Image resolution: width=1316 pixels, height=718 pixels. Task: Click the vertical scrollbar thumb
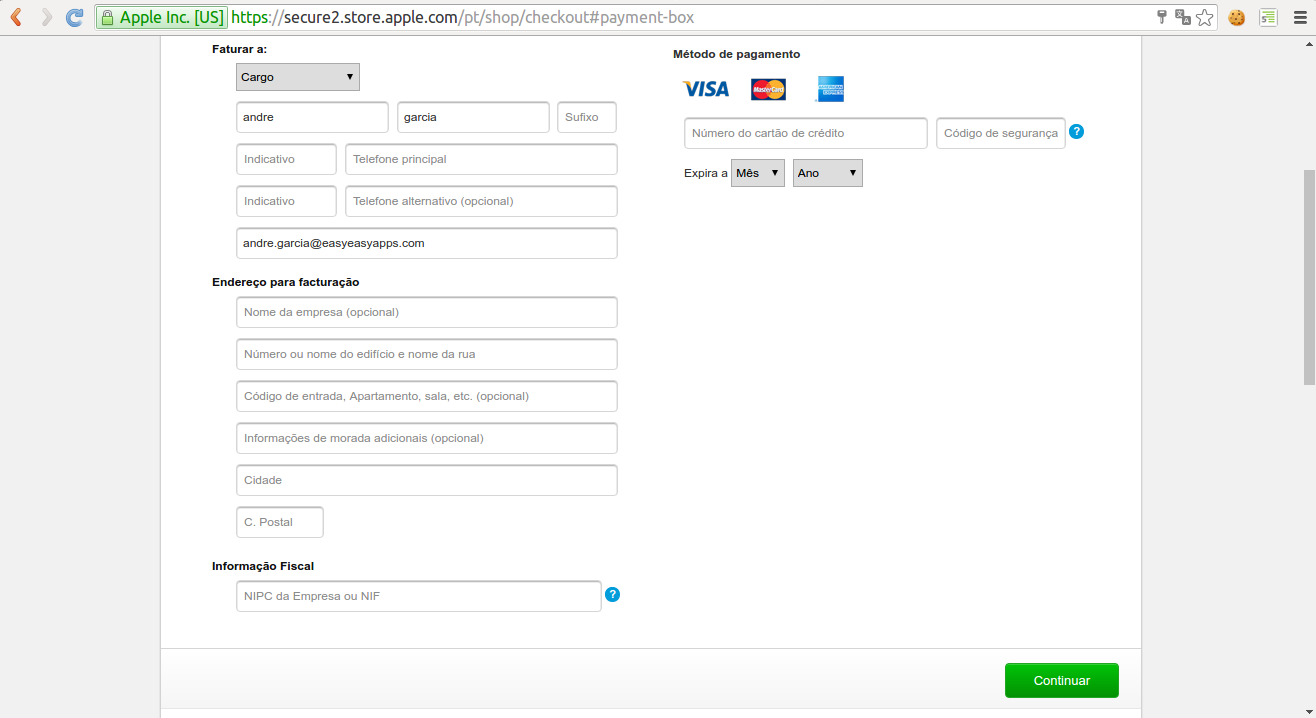point(1308,277)
